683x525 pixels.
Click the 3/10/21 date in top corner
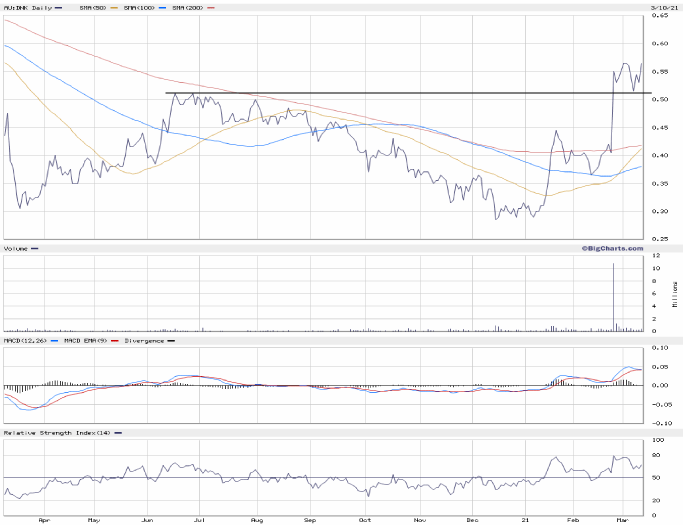[665, 8]
